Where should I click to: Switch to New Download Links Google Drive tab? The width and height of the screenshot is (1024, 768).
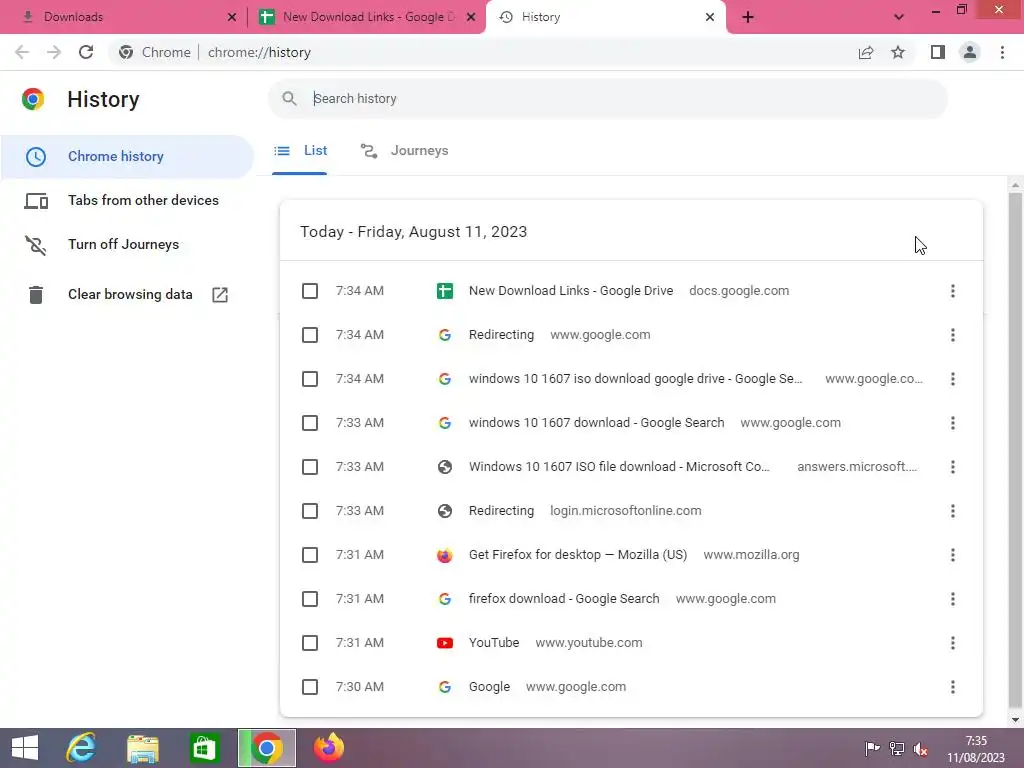[366, 17]
